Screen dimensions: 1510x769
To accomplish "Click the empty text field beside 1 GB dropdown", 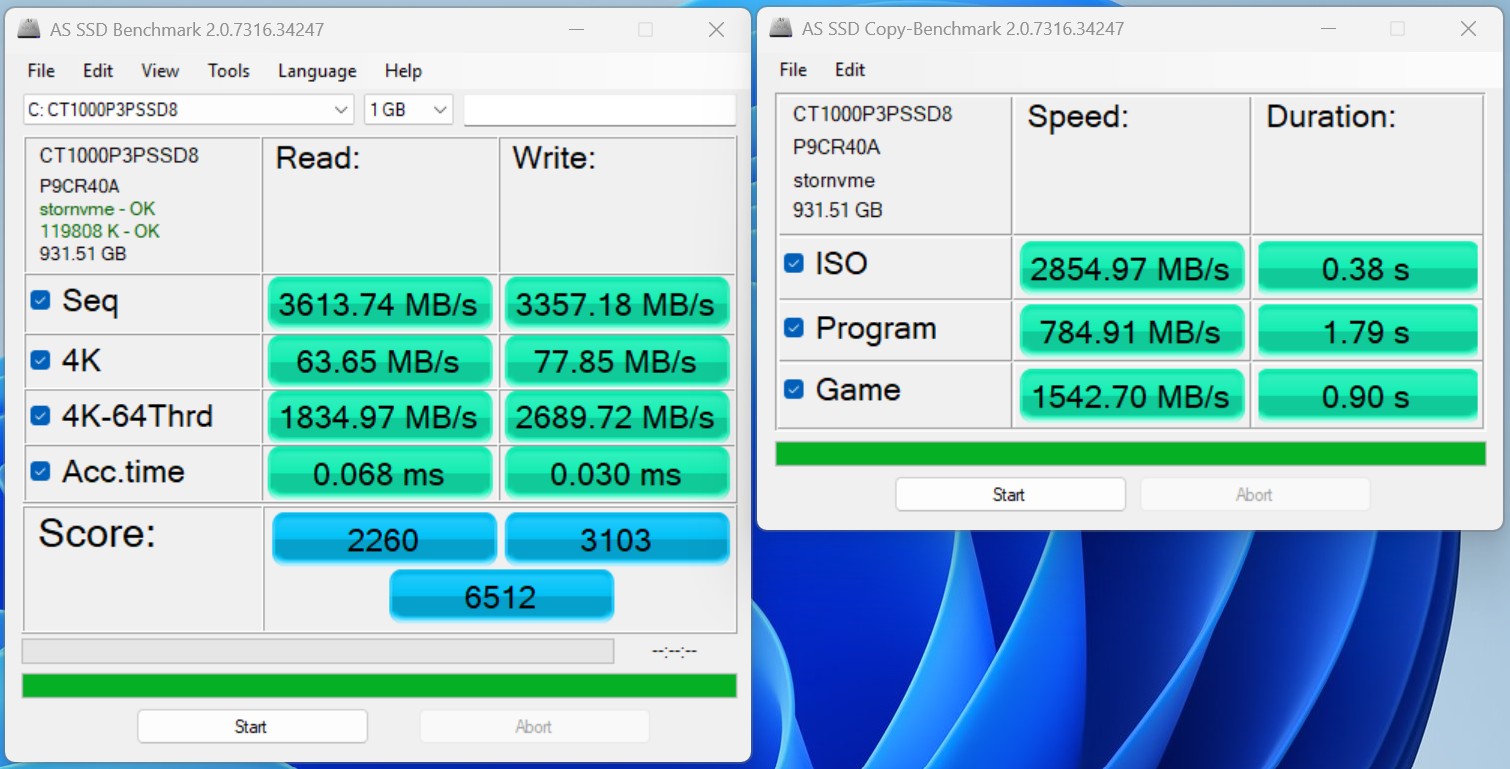I will click(x=599, y=110).
